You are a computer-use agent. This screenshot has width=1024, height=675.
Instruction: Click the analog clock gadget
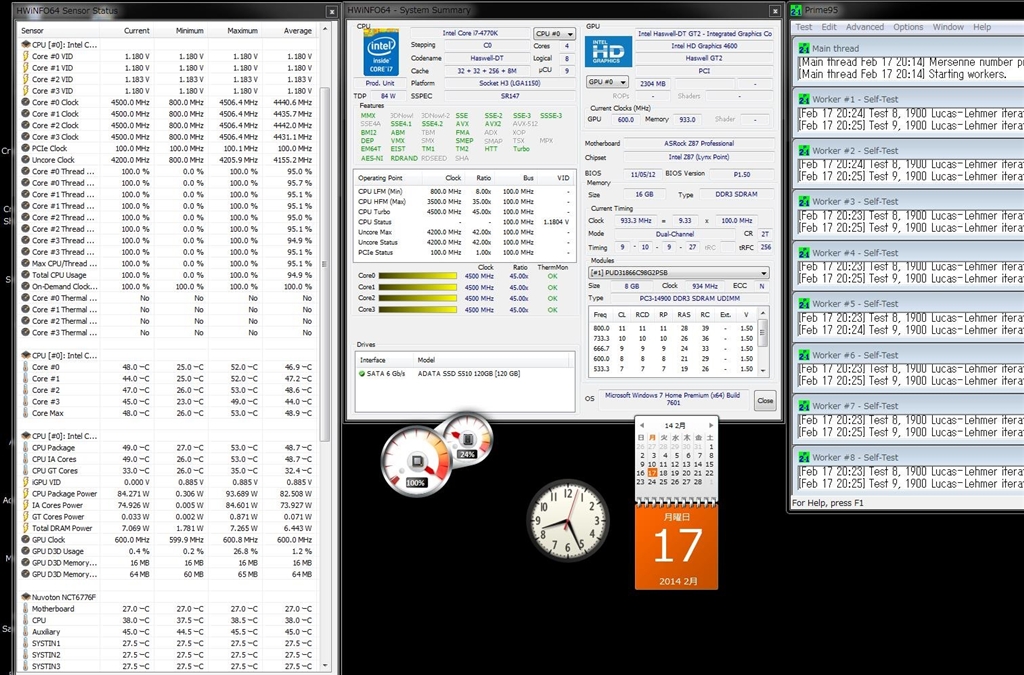click(568, 520)
